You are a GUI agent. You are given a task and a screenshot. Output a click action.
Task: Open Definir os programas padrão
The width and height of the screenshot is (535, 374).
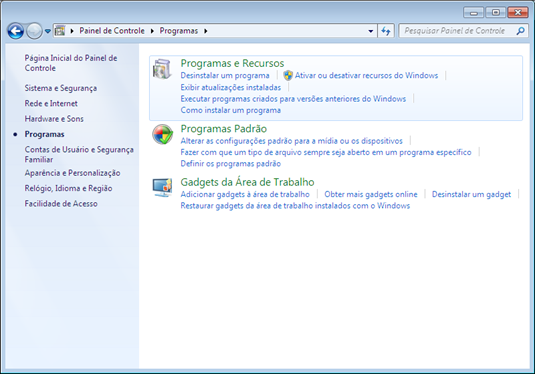(x=231, y=163)
